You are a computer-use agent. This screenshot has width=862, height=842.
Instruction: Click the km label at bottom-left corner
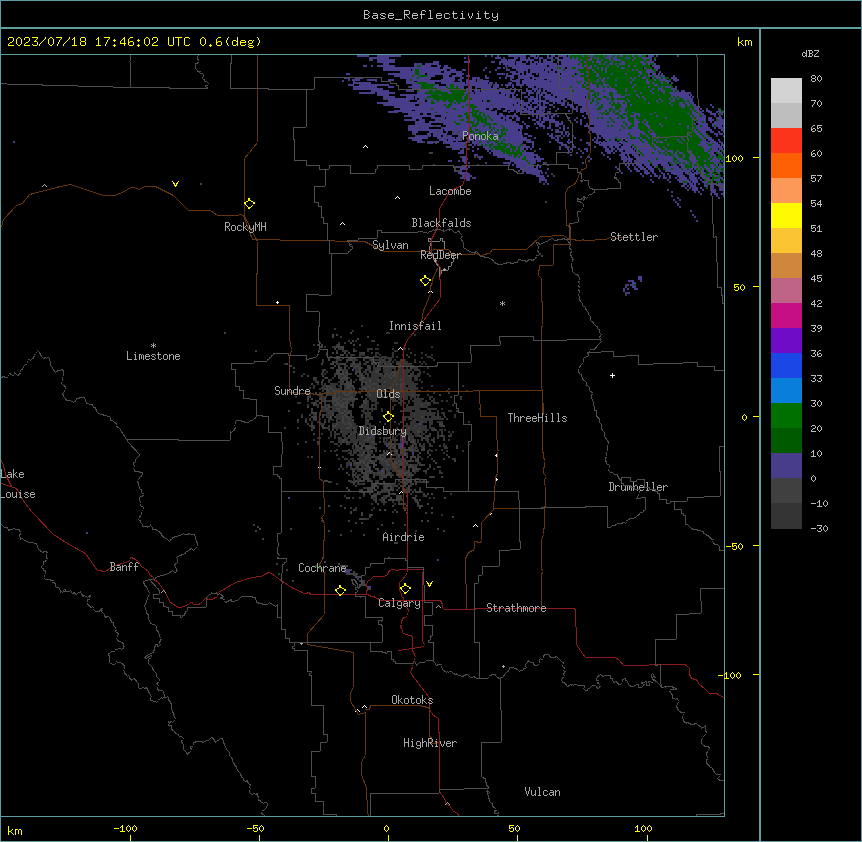coord(15,830)
